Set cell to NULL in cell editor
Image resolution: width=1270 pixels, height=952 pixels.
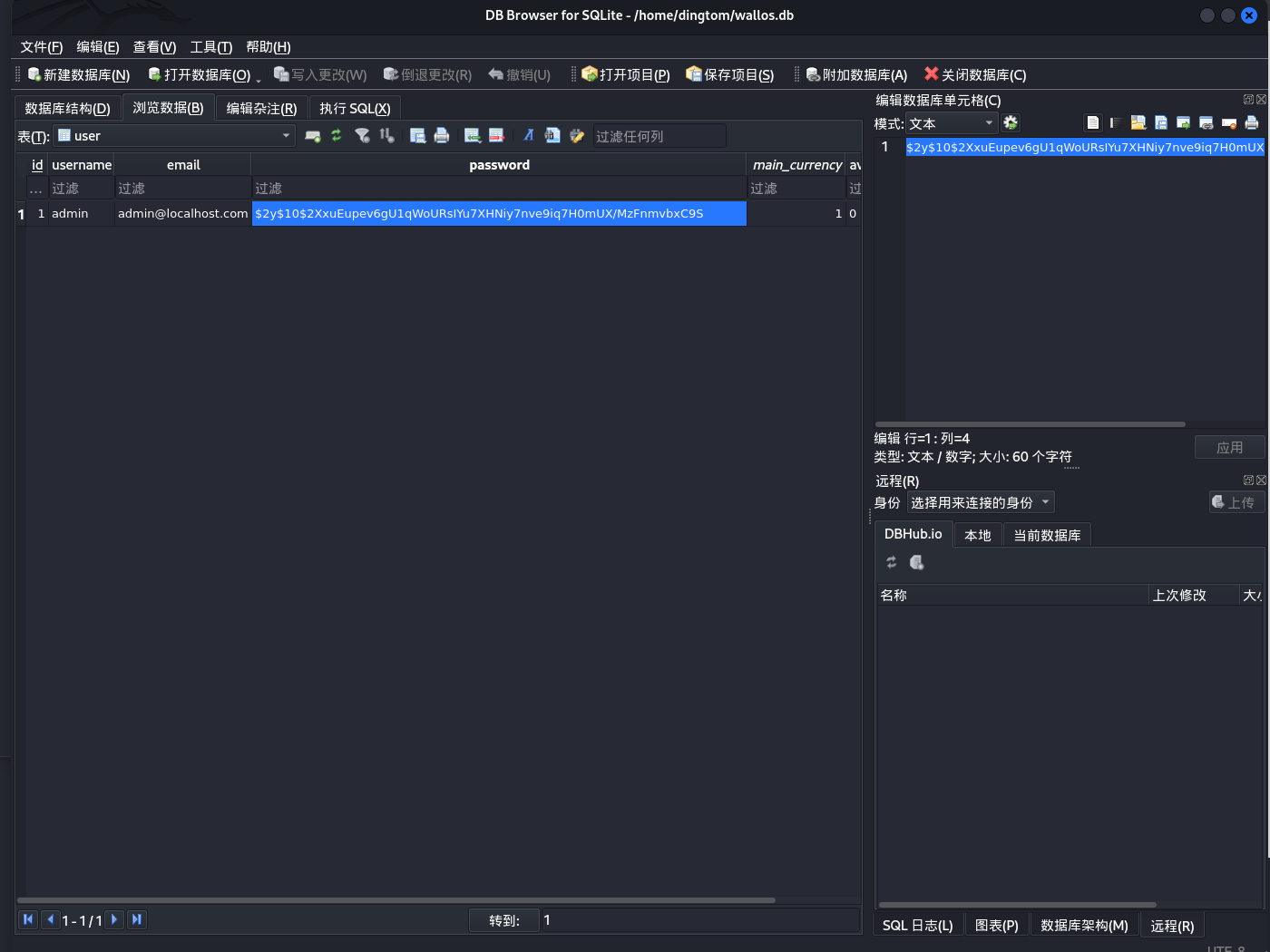pyautogui.click(x=1229, y=123)
